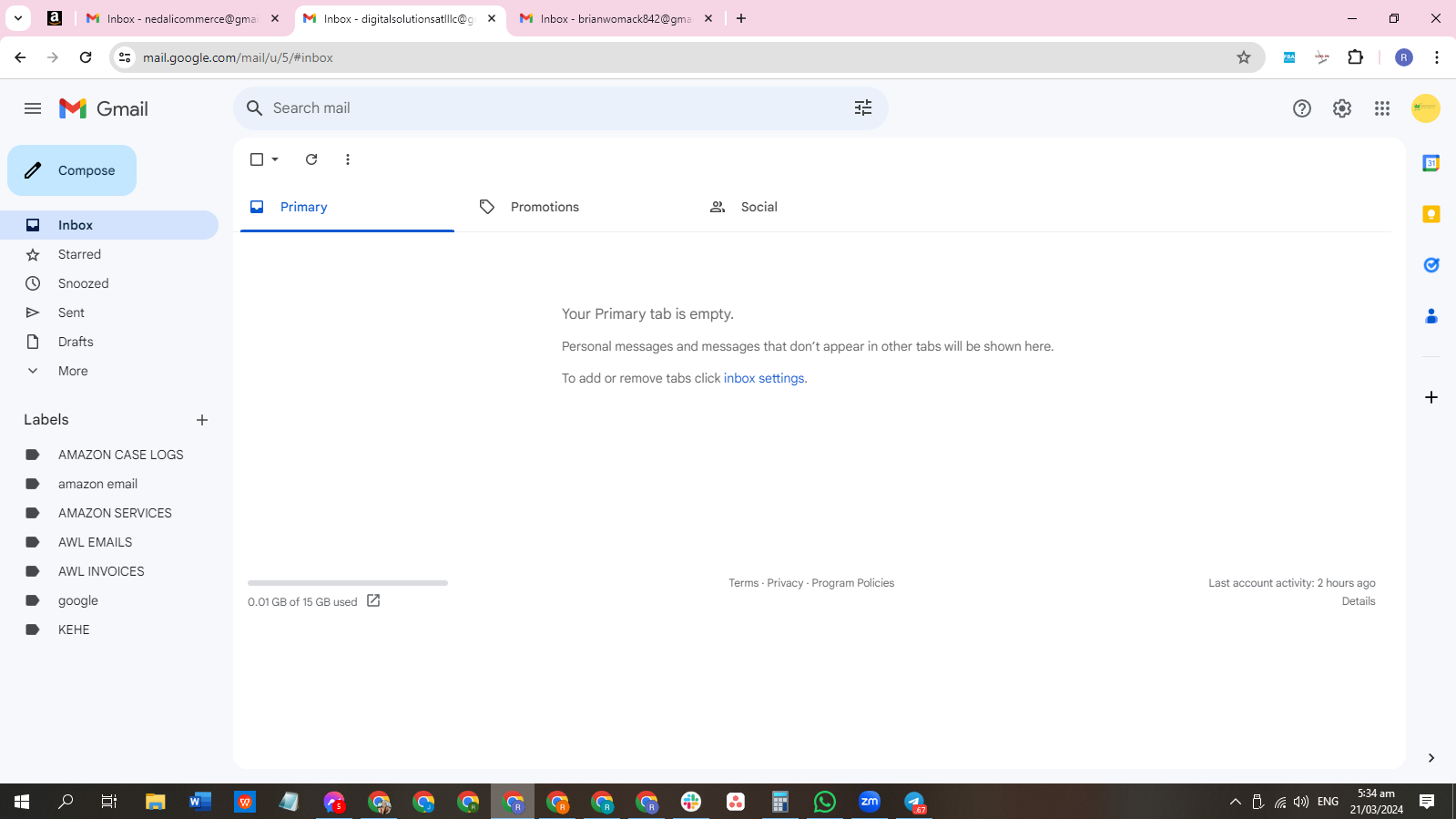Open the Google apps grid
Viewport: 1456px width, 819px height.
[1381, 108]
